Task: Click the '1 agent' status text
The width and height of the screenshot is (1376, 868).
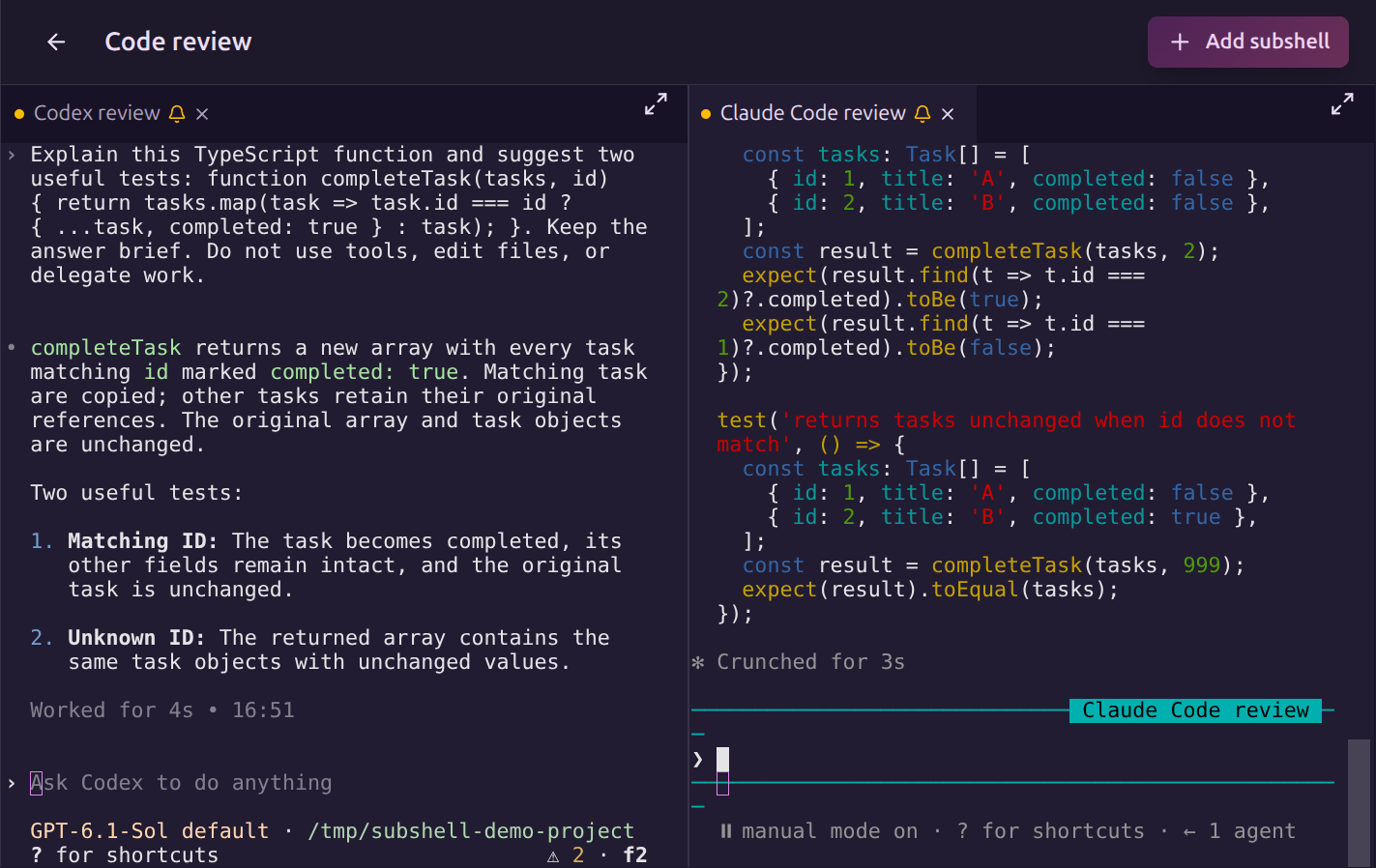Action: tap(1251, 831)
